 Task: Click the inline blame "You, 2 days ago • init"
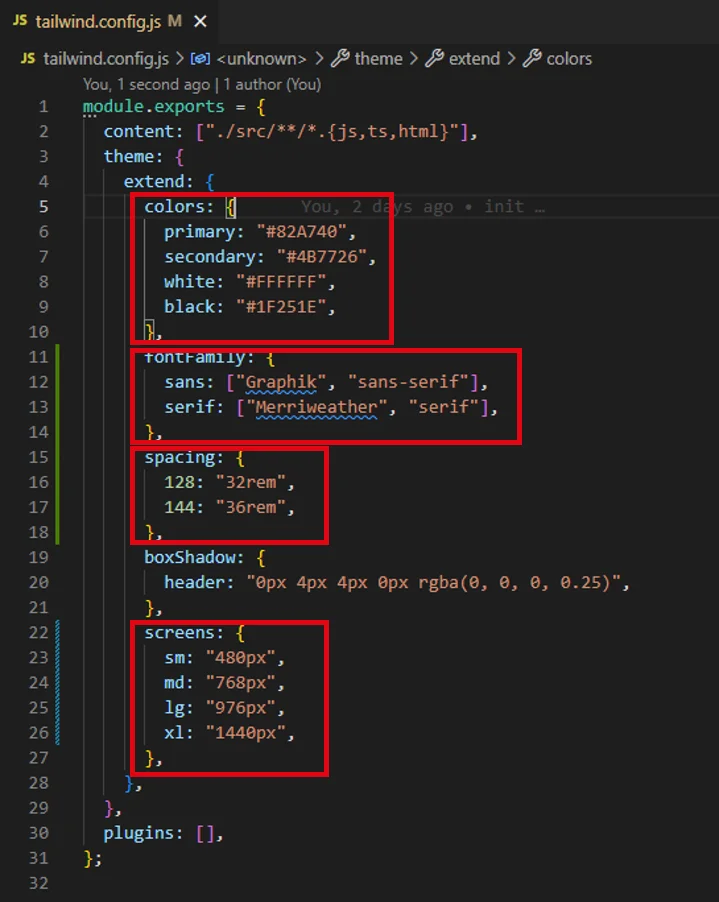(x=423, y=207)
